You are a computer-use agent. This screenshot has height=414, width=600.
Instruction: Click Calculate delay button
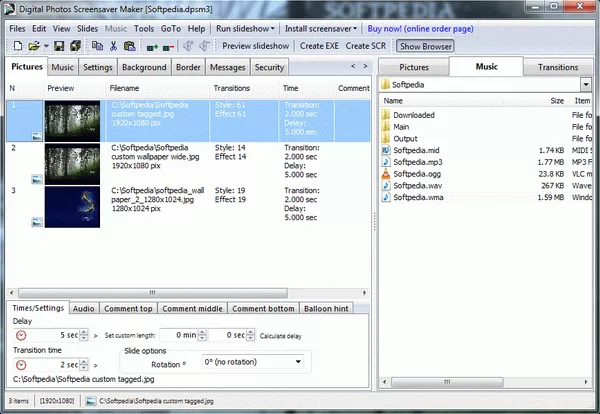pos(280,336)
